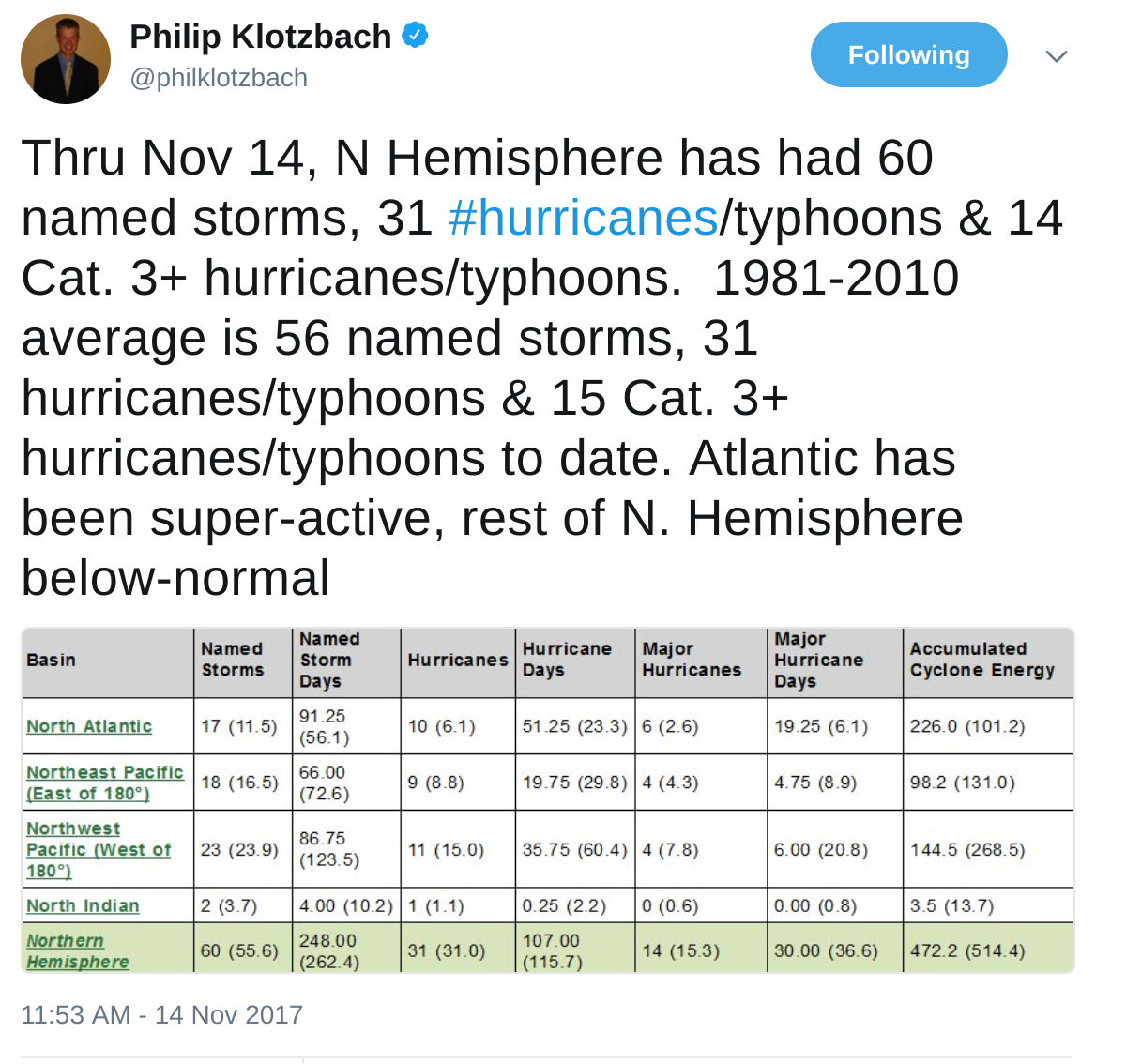Expand the tweet options chevron menu
The width and height of the screenshot is (1126, 1064).
(1057, 56)
